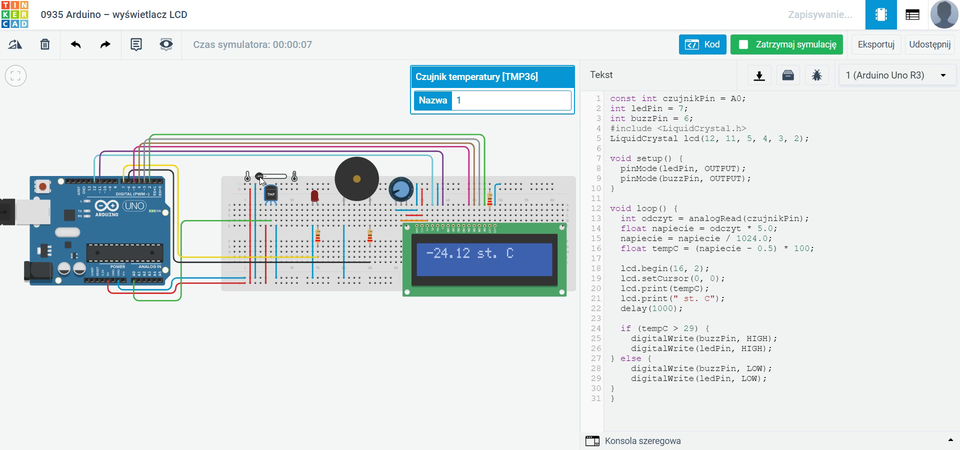Viewport: 960px width, 450px height.
Task: Click the temperature sensor slider handle
Action: point(260,177)
